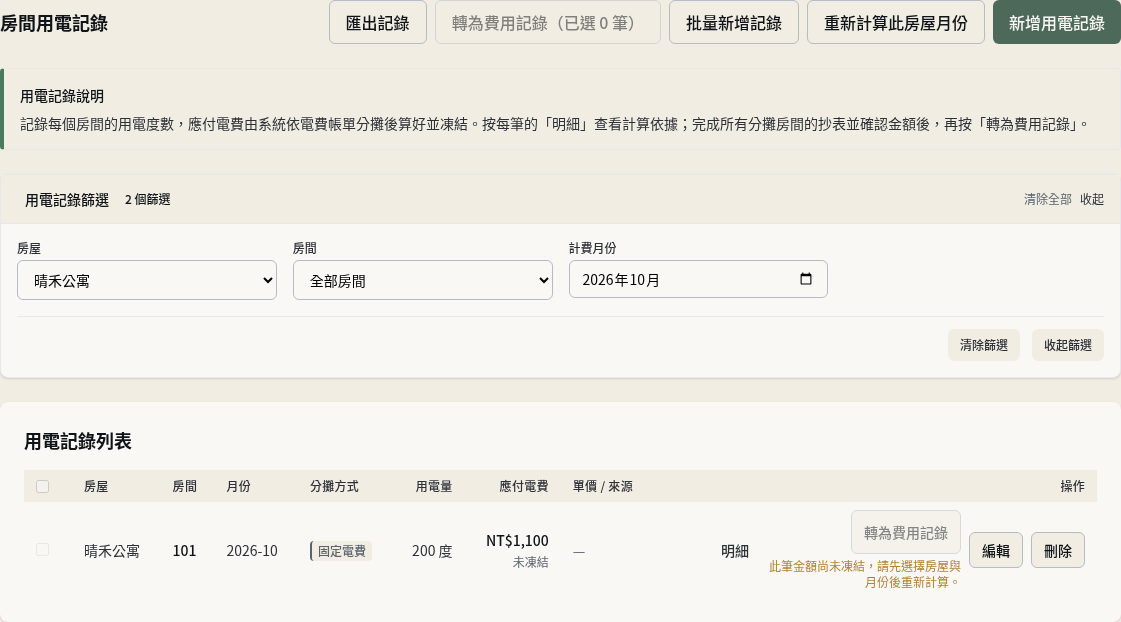1121x622 pixels.
Task: Click 轉為費用記錄 in room 101 row
Action: [x=905, y=533]
